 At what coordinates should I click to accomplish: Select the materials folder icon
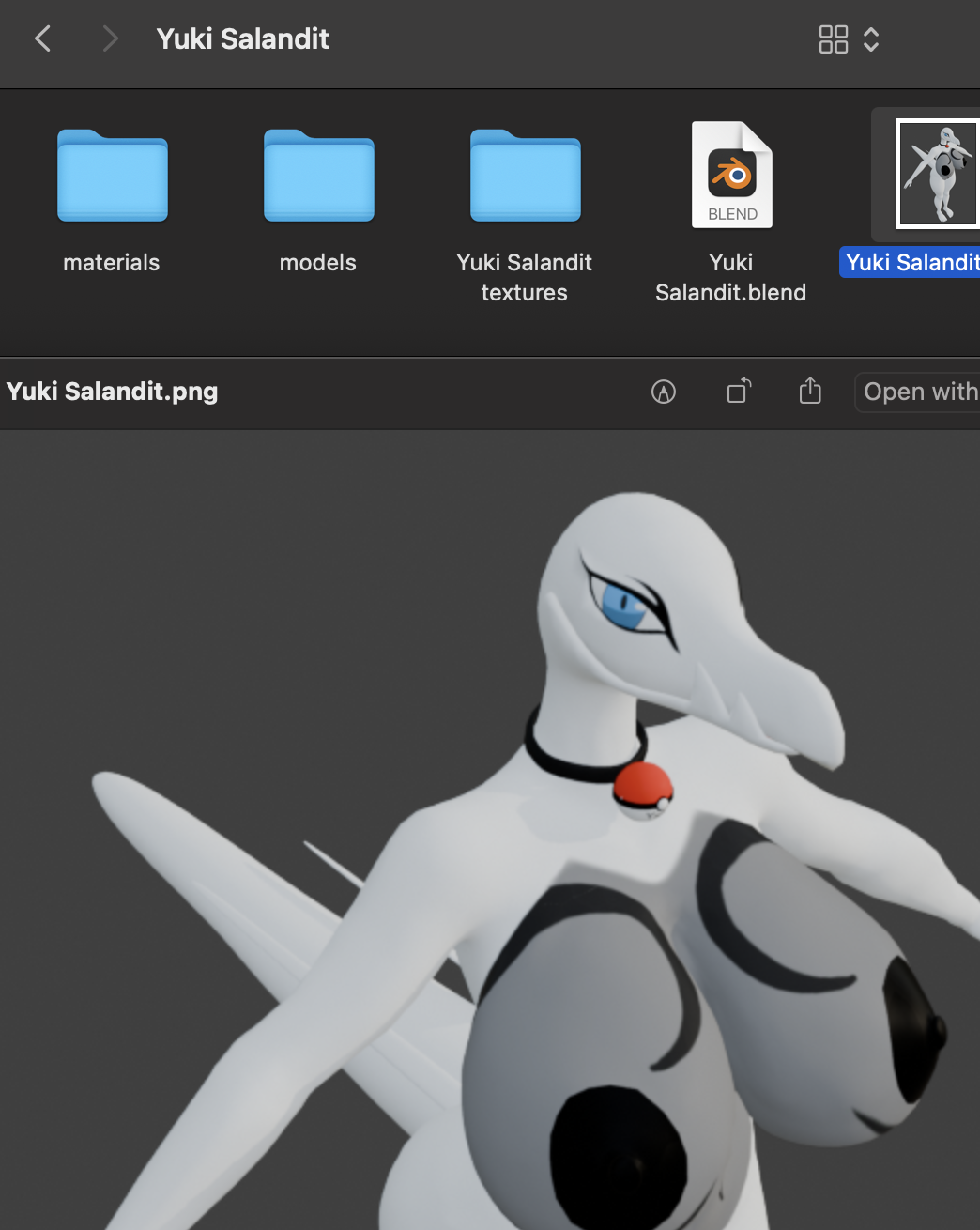(x=113, y=176)
